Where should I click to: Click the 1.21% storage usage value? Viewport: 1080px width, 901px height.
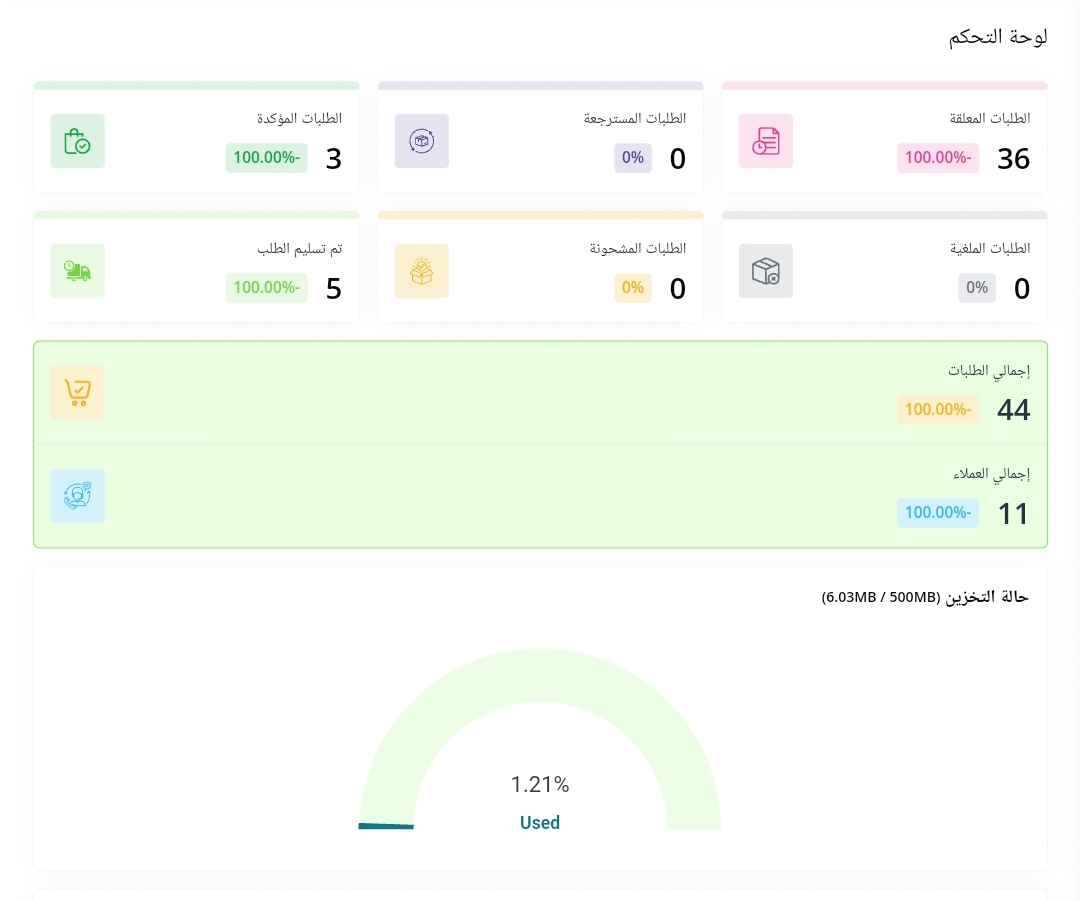coord(540,785)
